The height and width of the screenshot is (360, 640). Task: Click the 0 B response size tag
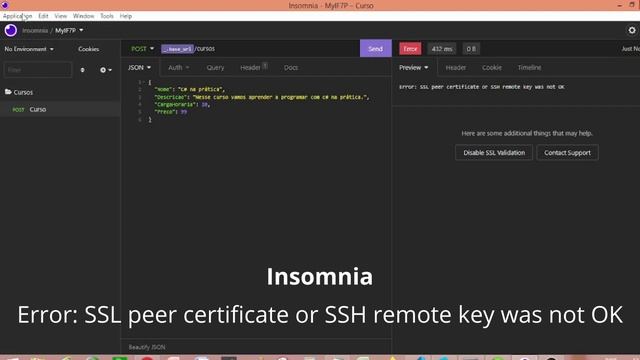tap(471, 49)
